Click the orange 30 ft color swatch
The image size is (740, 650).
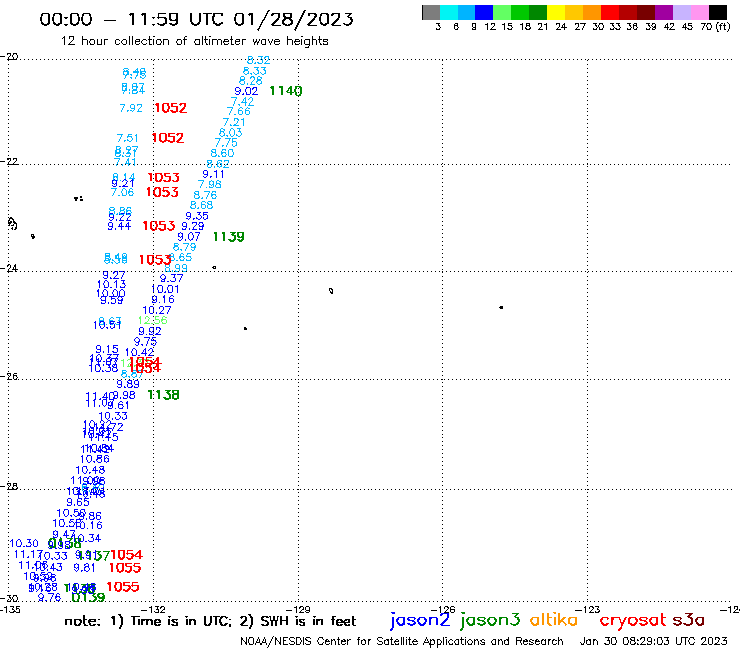592,12
